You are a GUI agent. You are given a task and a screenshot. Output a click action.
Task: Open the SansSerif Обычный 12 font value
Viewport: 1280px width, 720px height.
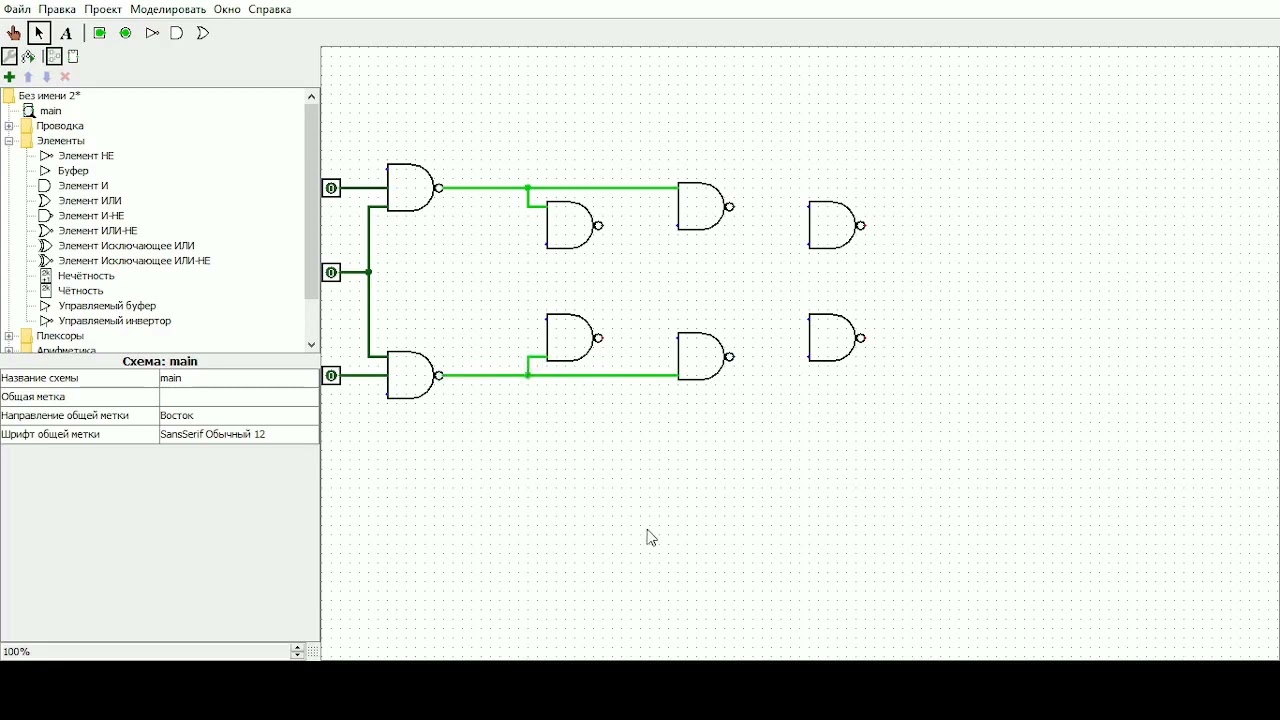point(239,435)
